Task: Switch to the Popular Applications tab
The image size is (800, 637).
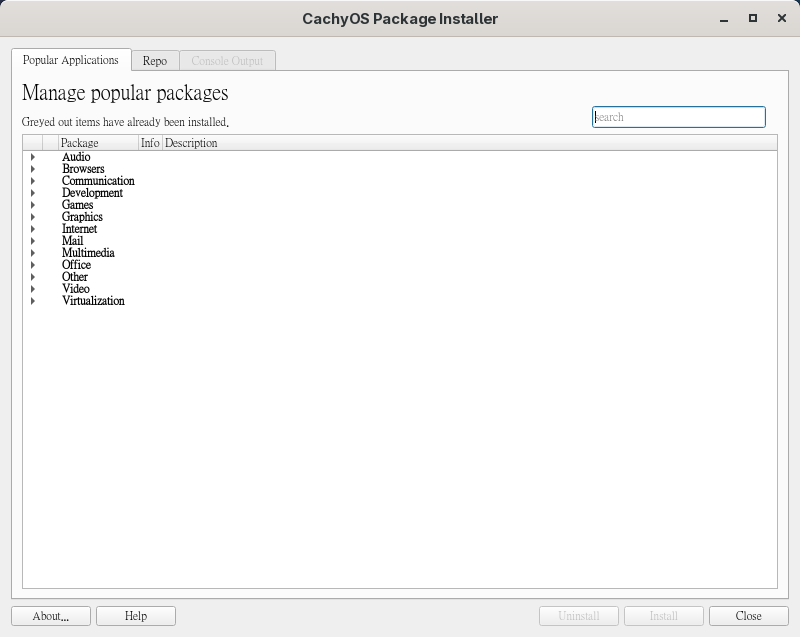Action: 71,60
